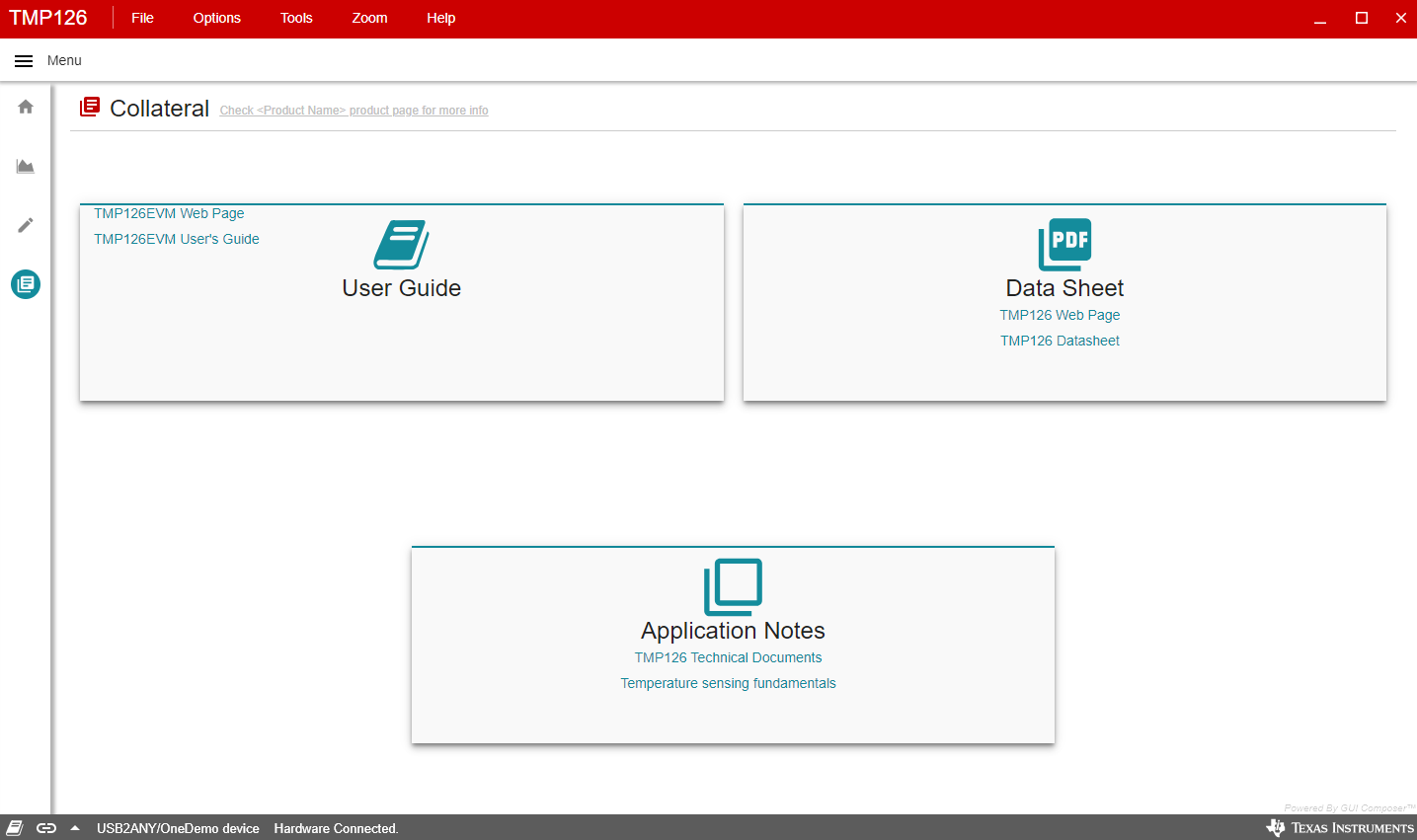Follow the Temperature sensing fundamentals link
Screen dimensions: 1417x840
coord(728,683)
